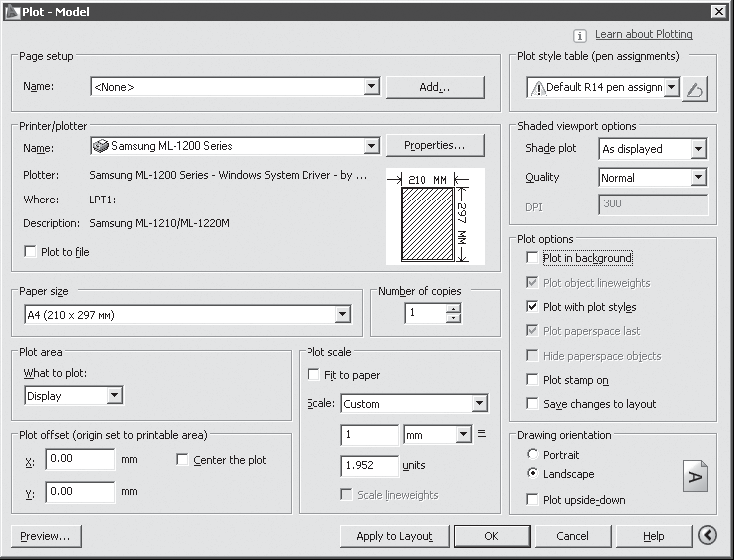Click the X plot offset input field
This screenshot has height=560, width=734.
click(x=80, y=459)
